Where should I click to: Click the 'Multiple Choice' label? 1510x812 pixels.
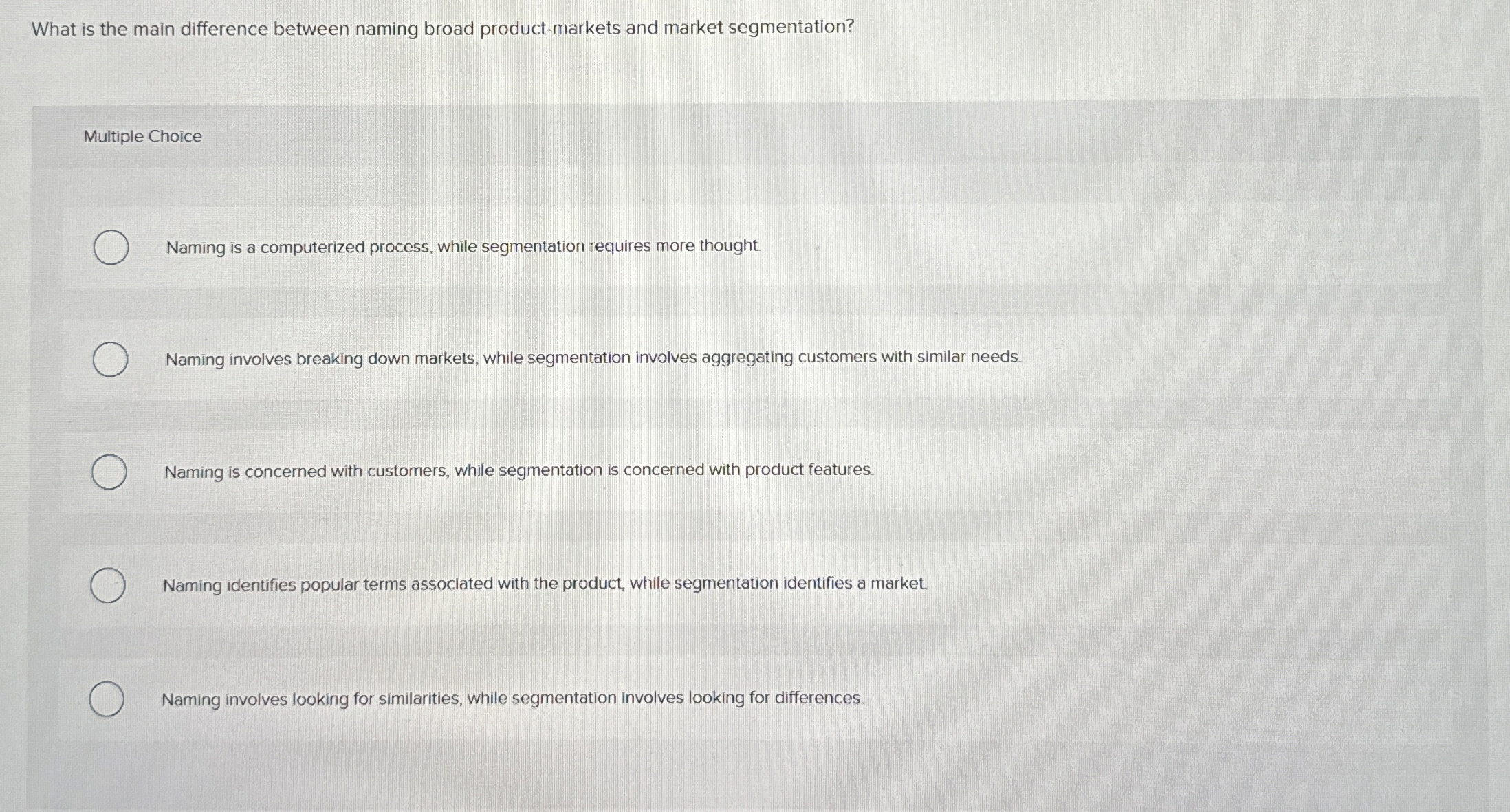(142, 136)
